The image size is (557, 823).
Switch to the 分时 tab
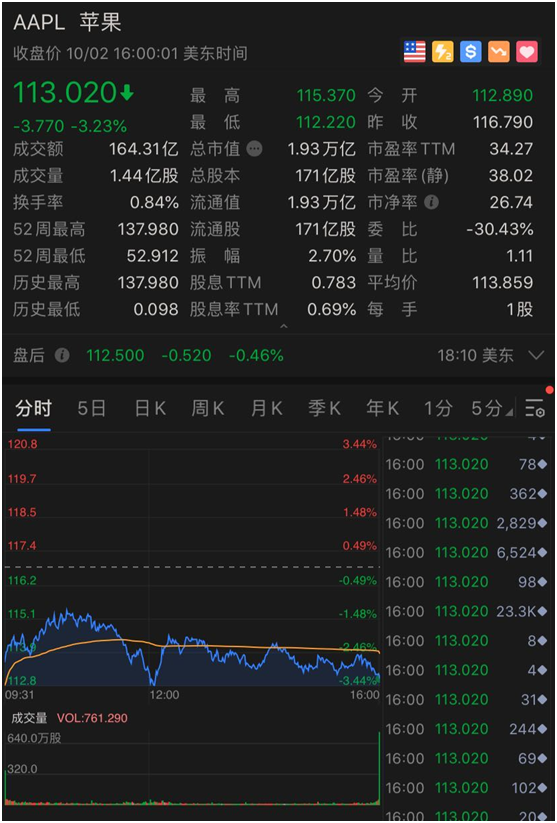click(x=33, y=408)
